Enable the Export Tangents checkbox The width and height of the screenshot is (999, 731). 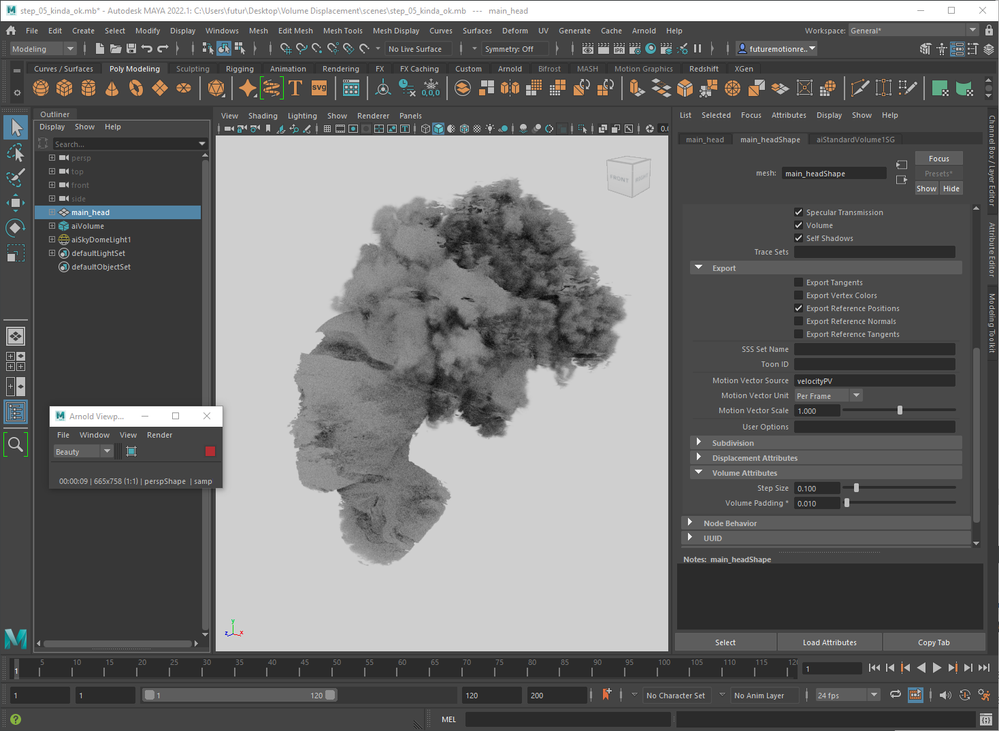798,282
